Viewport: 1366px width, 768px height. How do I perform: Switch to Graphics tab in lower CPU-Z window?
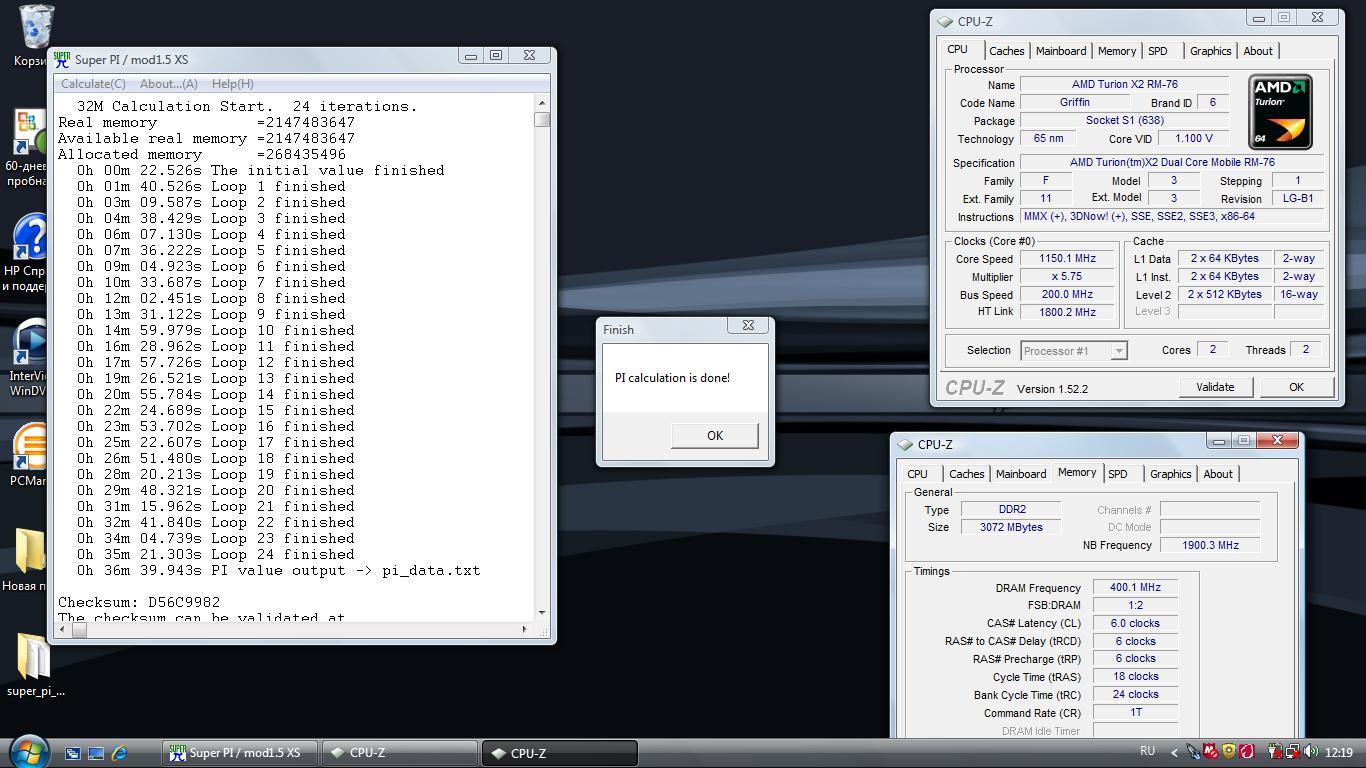pyautogui.click(x=1170, y=474)
